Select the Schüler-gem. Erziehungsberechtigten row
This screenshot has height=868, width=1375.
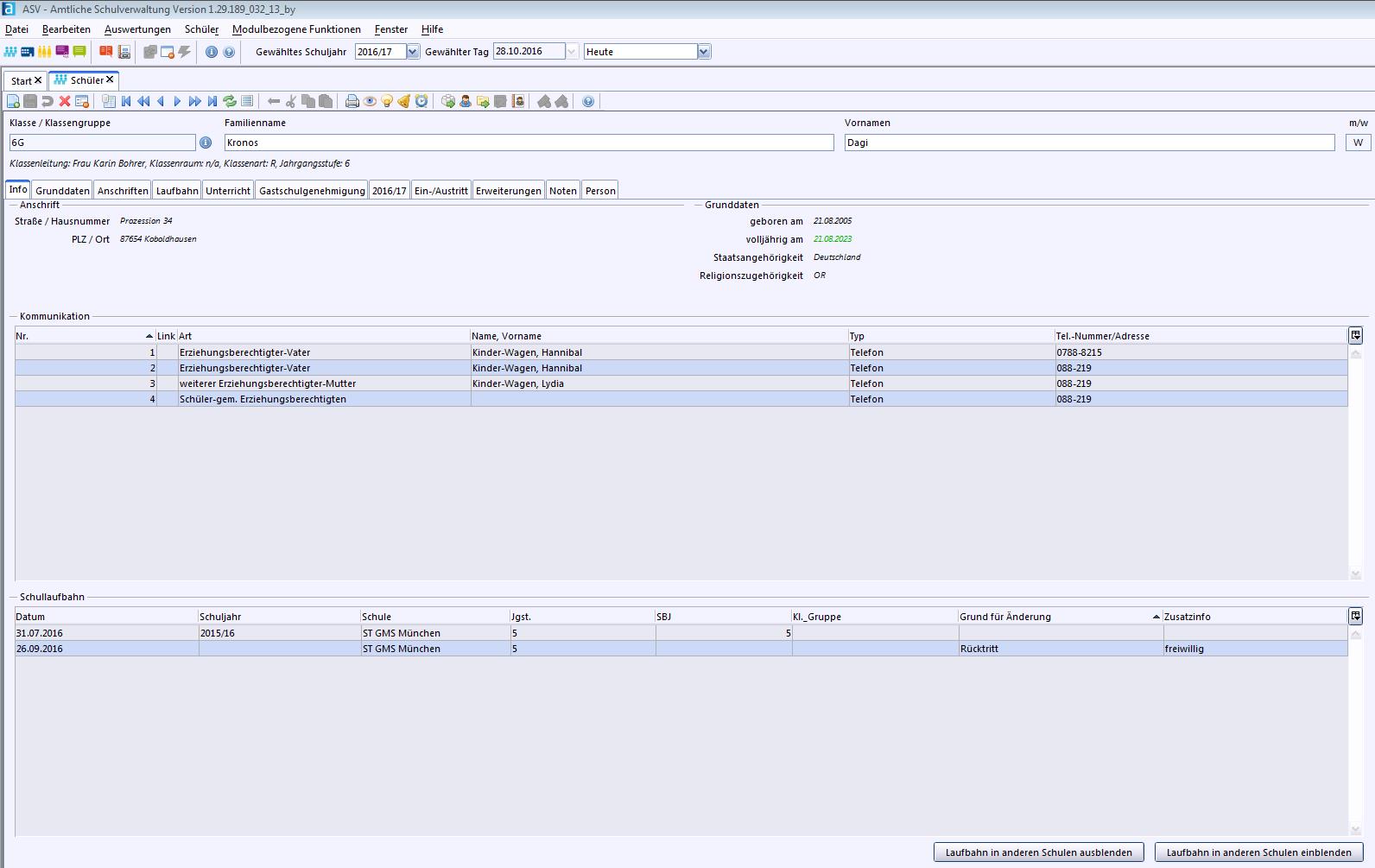point(681,399)
